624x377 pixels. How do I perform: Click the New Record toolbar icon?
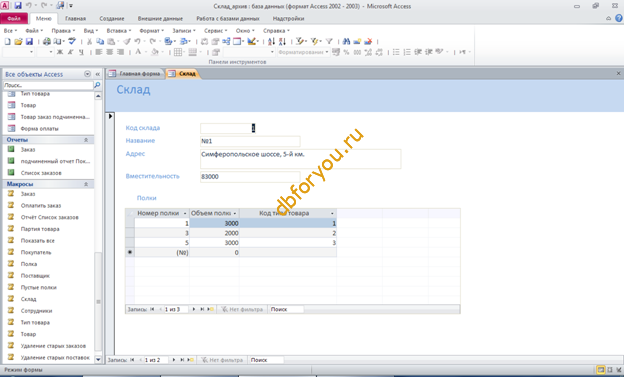[357, 41]
